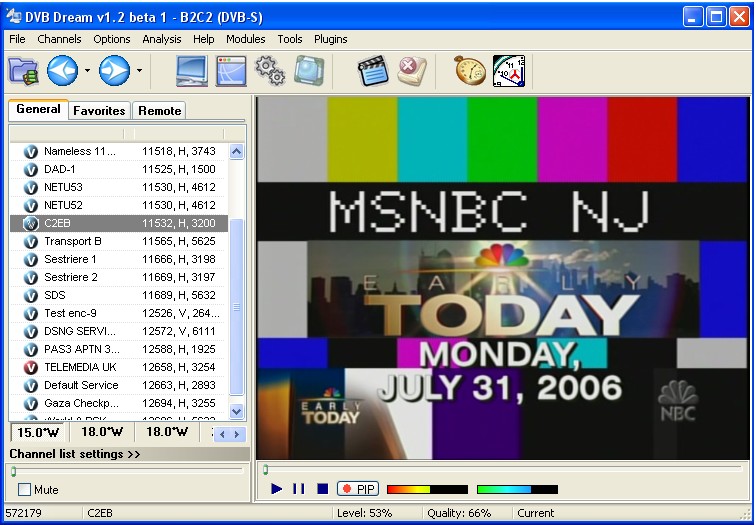Click the open folder icon in toolbar
Image resolution: width=756 pixels, height=525 pixels.
pyautogui.click(x=23, y=71)
